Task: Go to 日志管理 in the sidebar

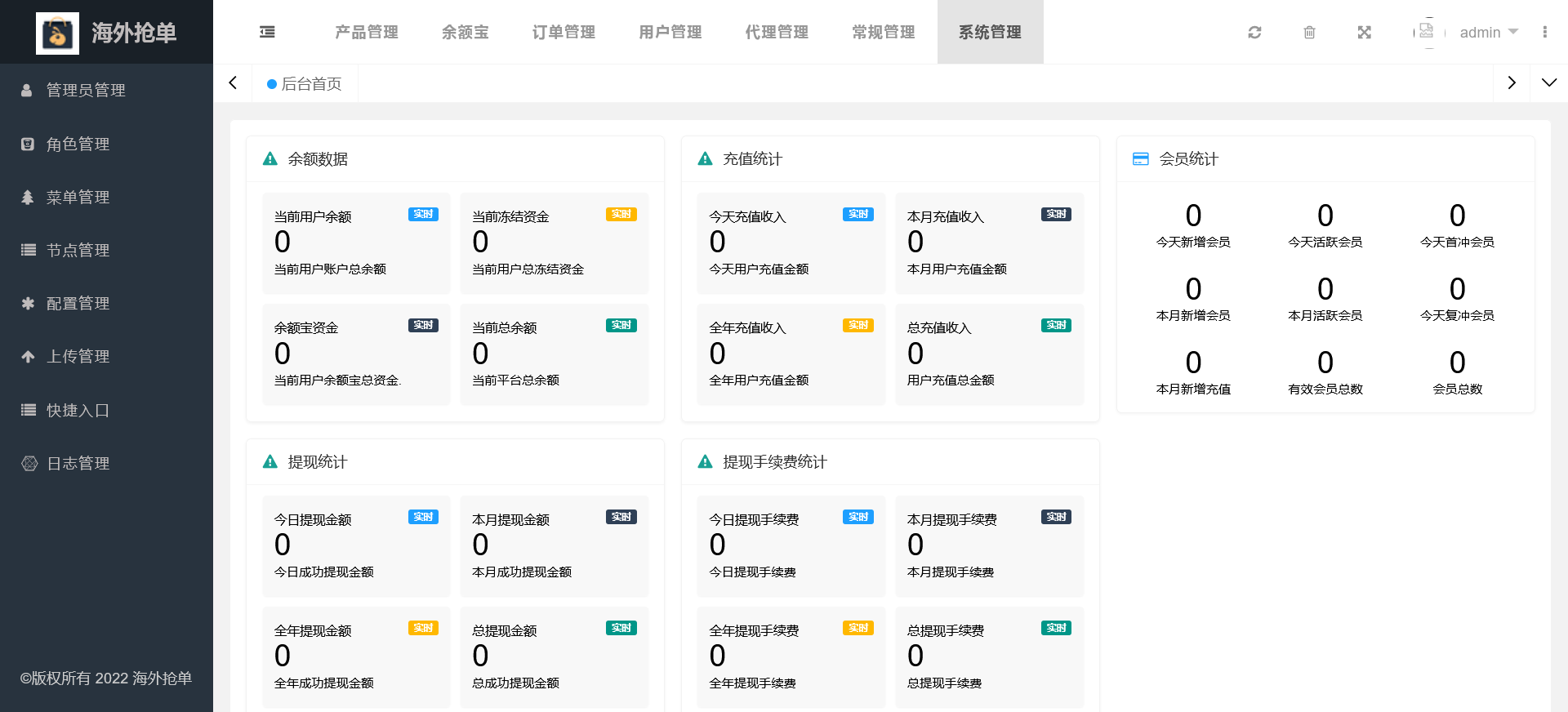Action: point(78,464)
